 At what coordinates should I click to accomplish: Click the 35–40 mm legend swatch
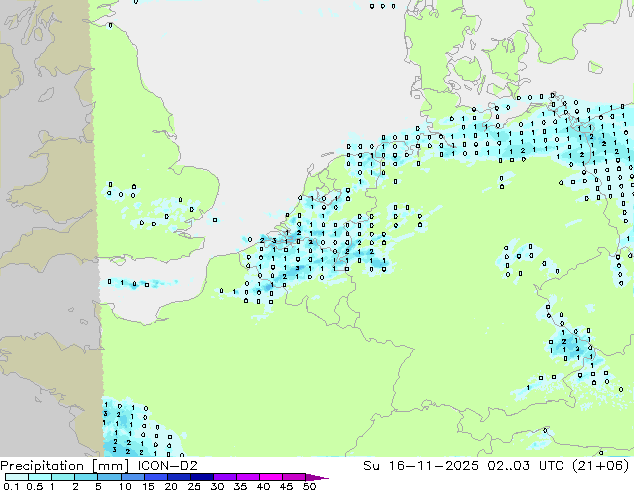(247, 477)
